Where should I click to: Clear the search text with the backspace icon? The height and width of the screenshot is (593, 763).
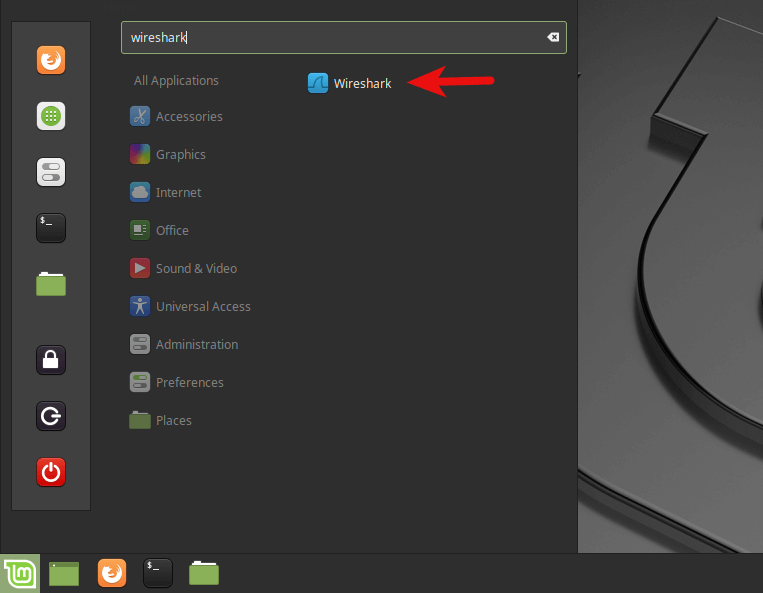coord(553,38)
